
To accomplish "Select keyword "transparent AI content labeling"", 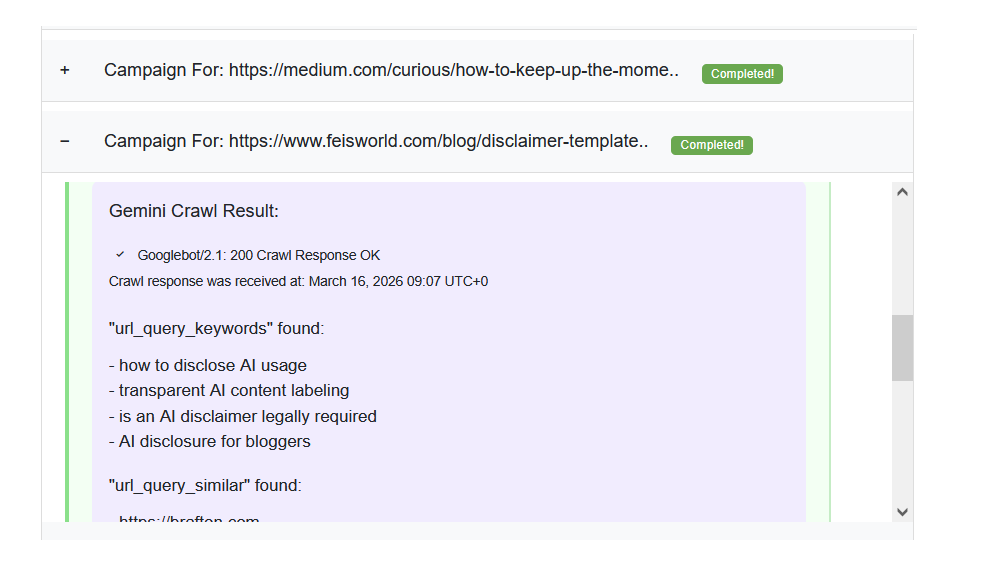I will pos(234,391).
